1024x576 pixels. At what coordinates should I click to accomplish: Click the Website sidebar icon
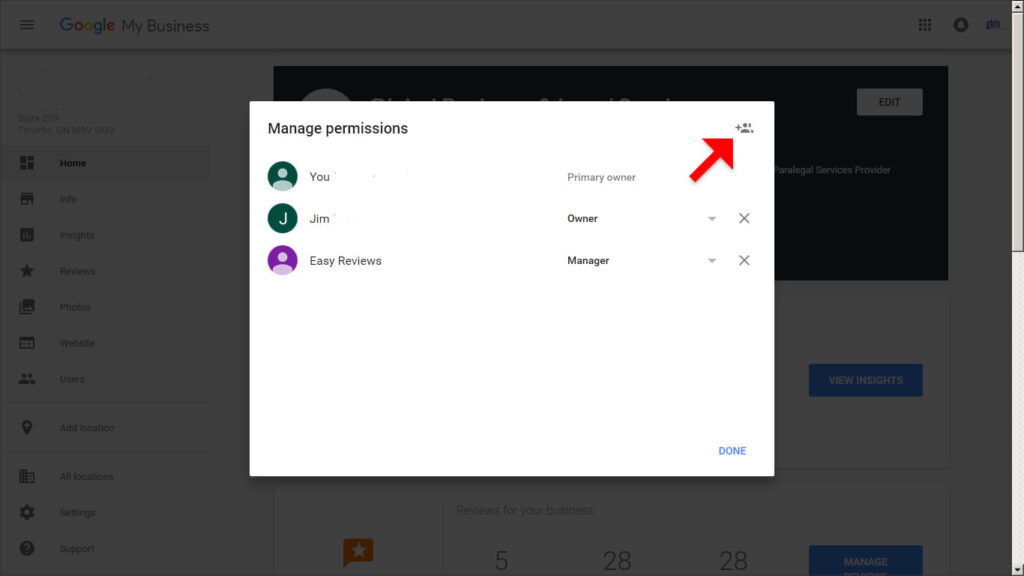point(27,343)
